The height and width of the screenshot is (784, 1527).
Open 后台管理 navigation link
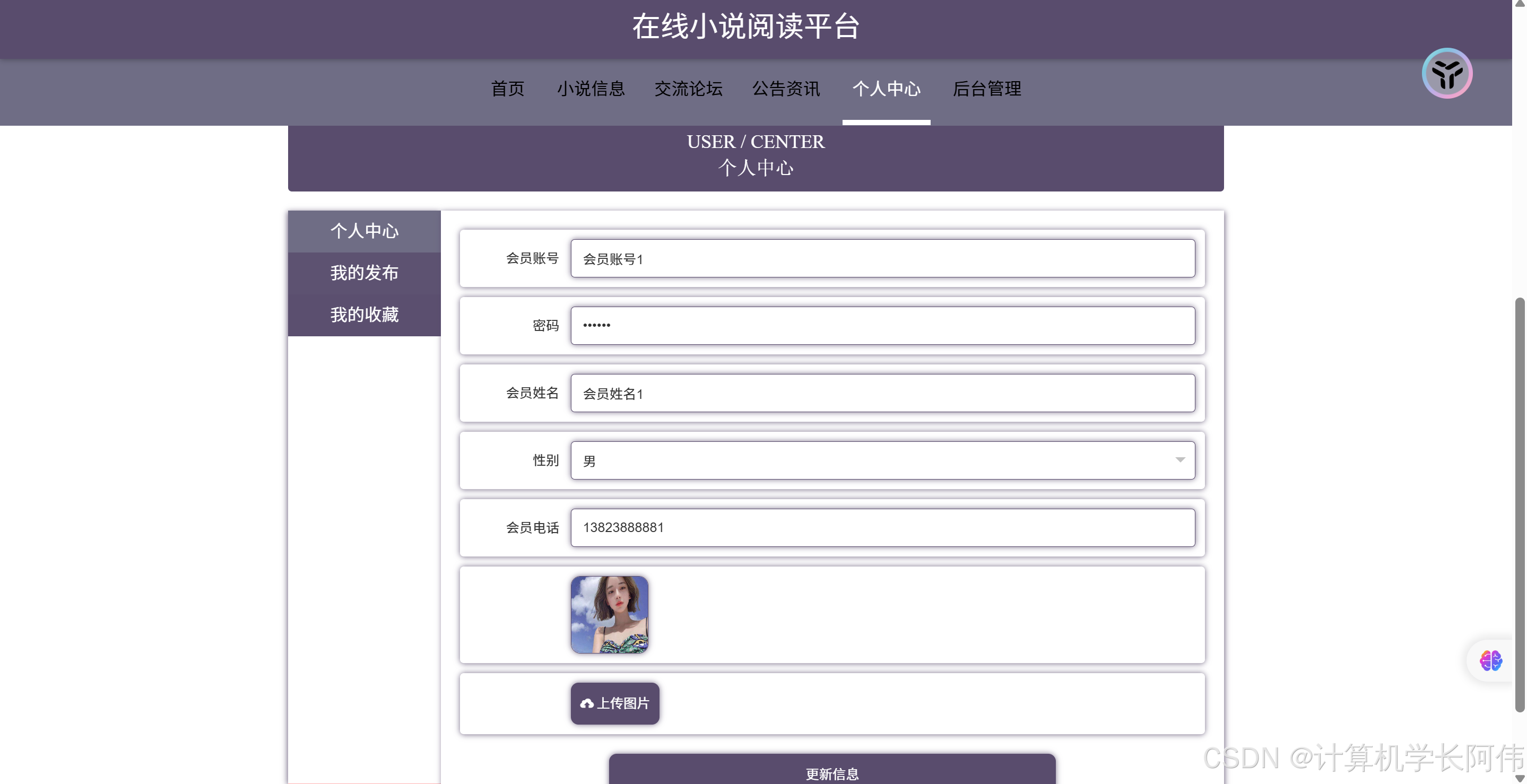(986, 89)
